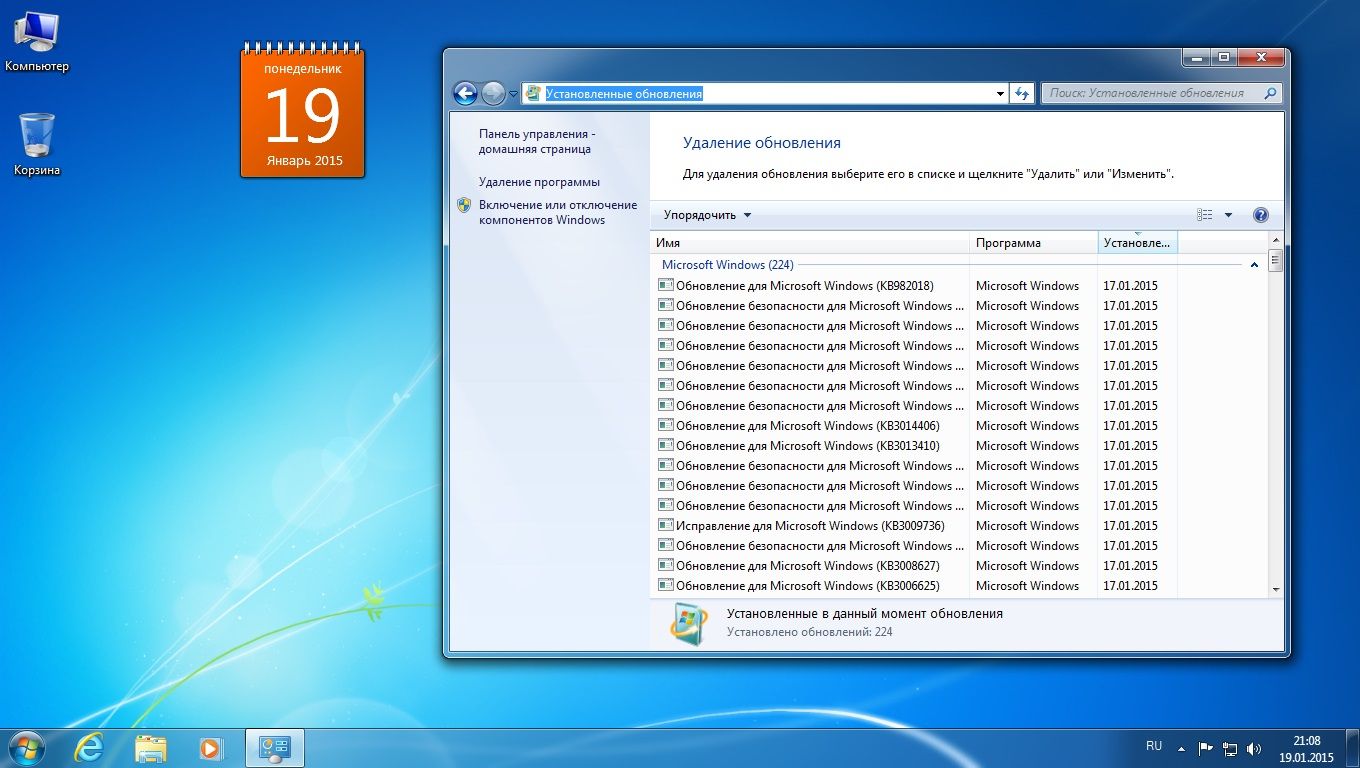Select the Microsoft Windows (224) group label
Screen dimensions: 1360x768
click(x=727, y=265)
